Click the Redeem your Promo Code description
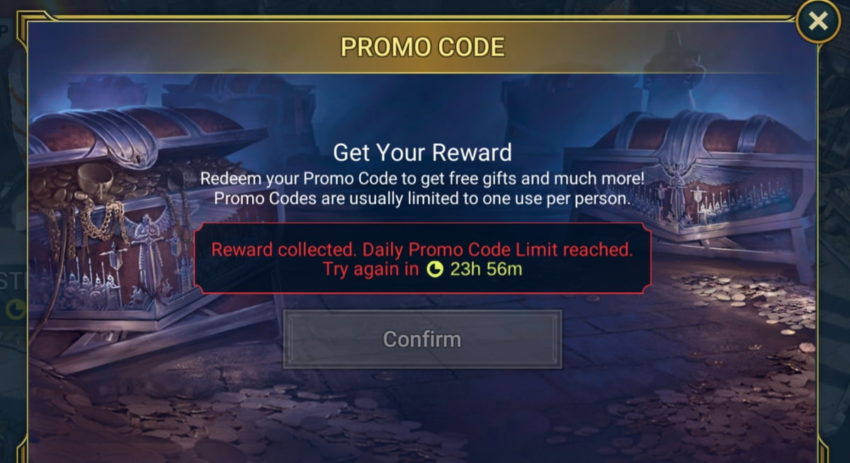This screenshot has width=850, height=463. [422, 178]
